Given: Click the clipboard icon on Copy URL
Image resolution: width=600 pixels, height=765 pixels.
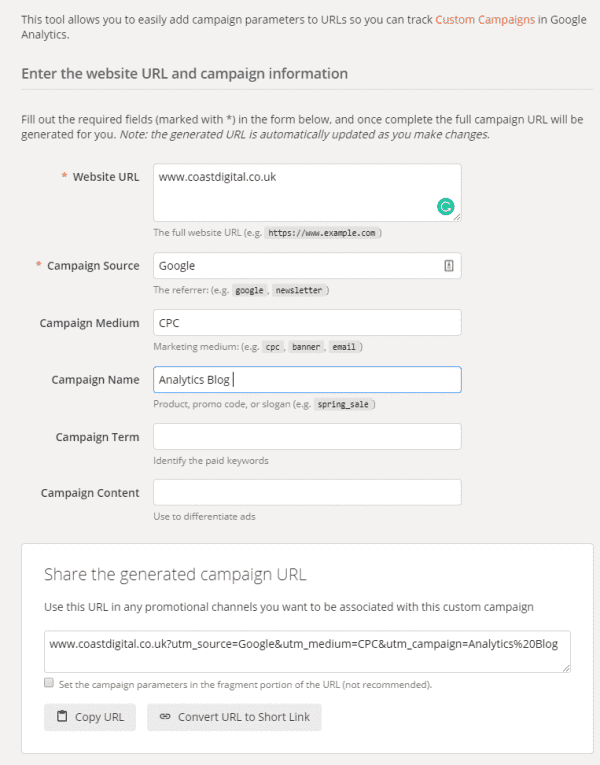Looking at the screenshot, I should coord(62,717).
